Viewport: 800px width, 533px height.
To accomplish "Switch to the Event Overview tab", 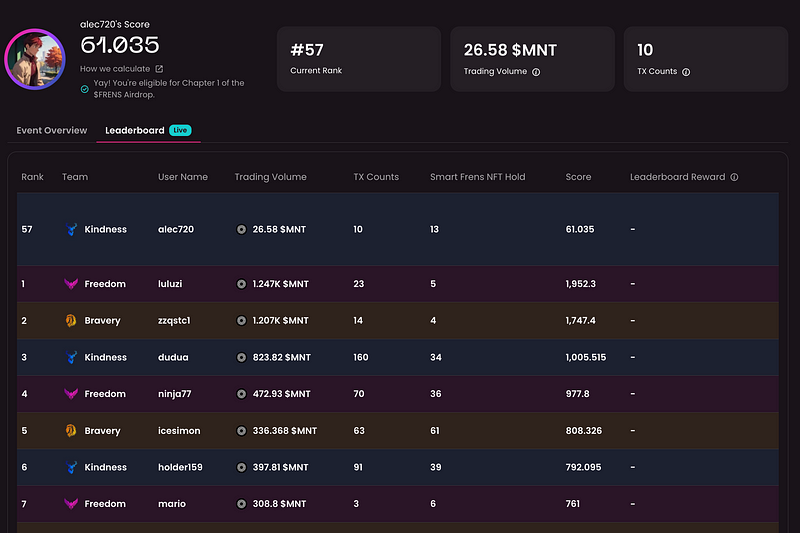I will tap(52, 131).
